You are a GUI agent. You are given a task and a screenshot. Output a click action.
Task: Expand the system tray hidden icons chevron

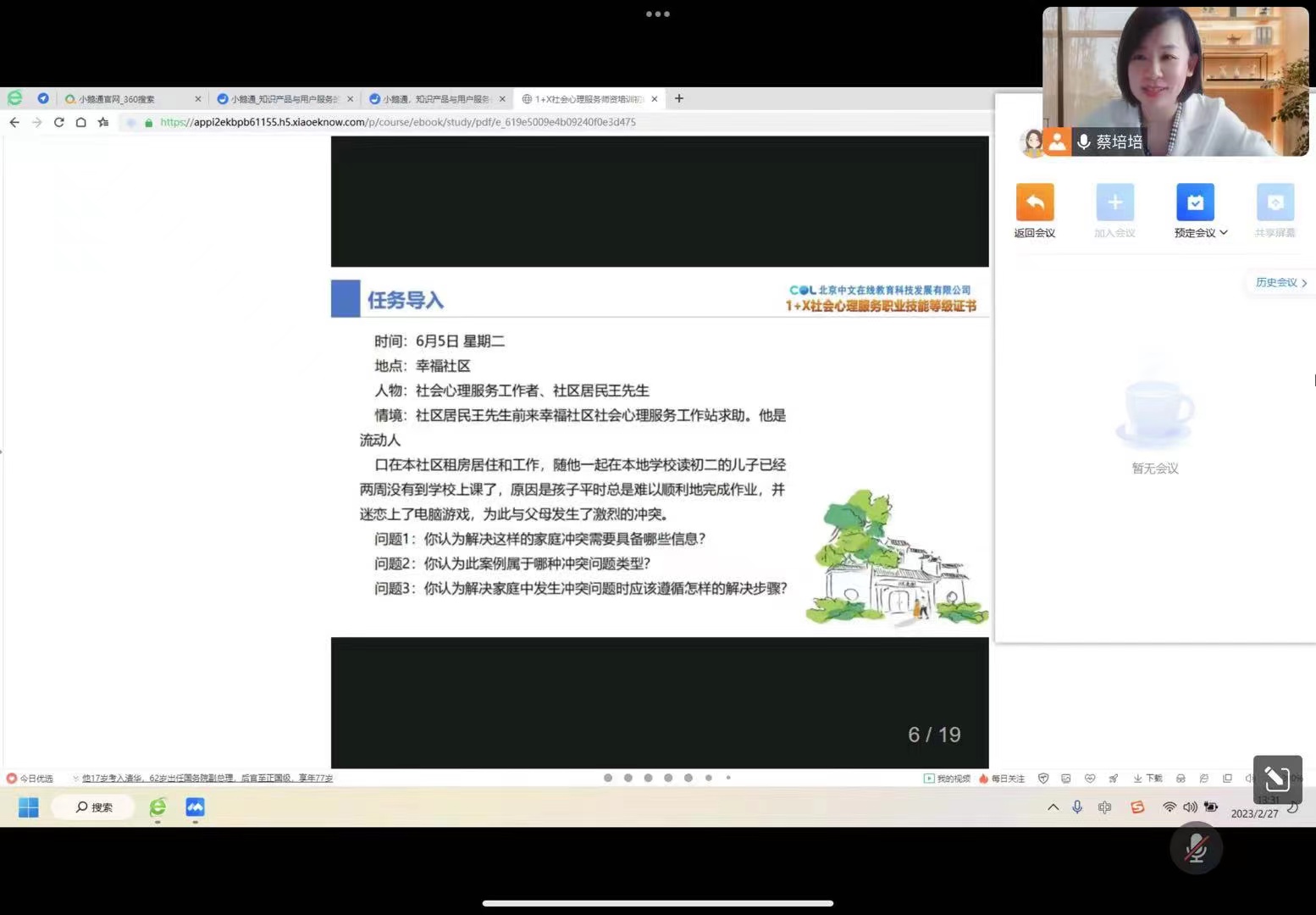pos(1053,807)
